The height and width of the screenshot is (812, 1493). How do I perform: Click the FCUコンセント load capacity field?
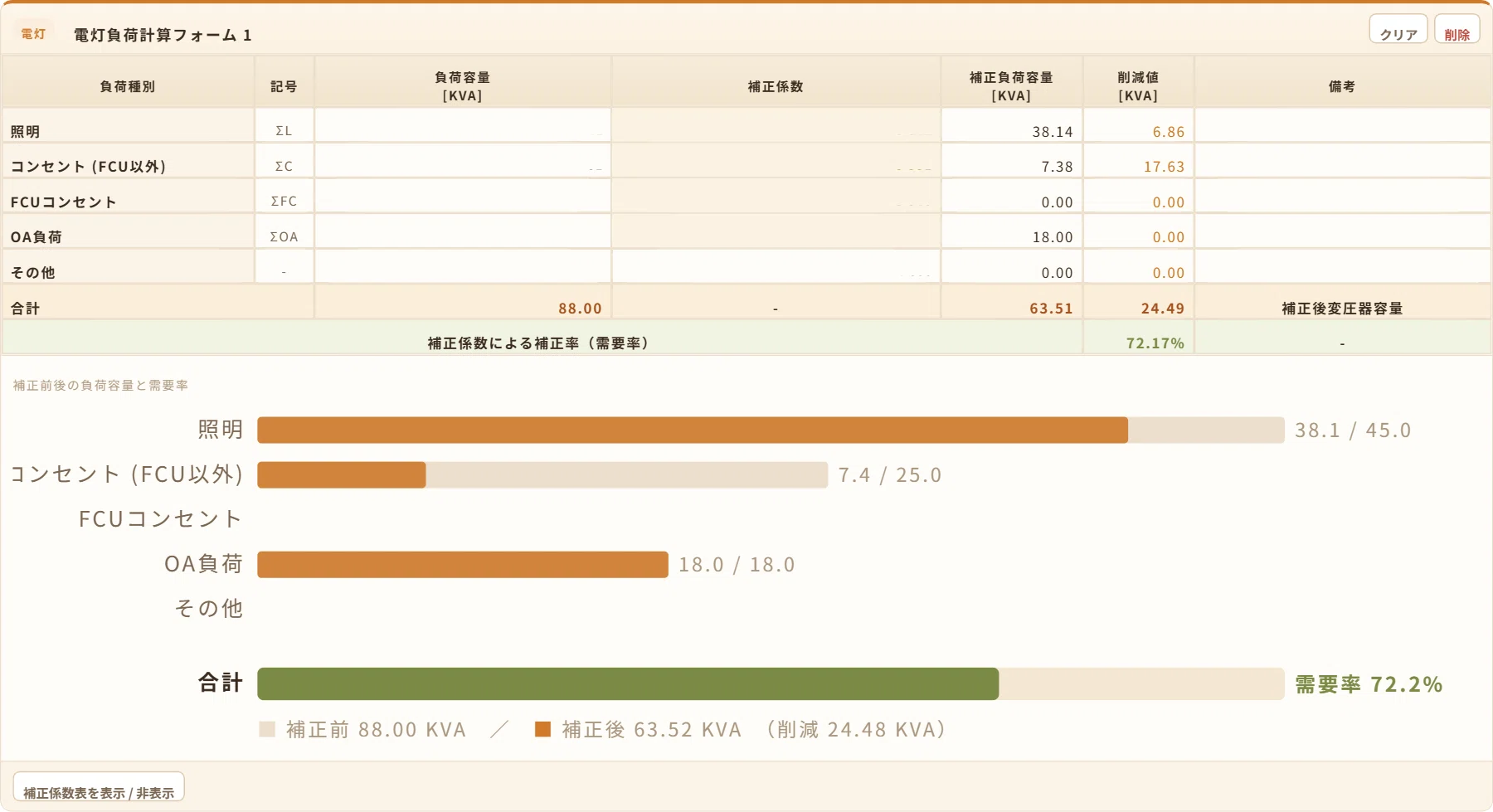click(x=463, y=196)
